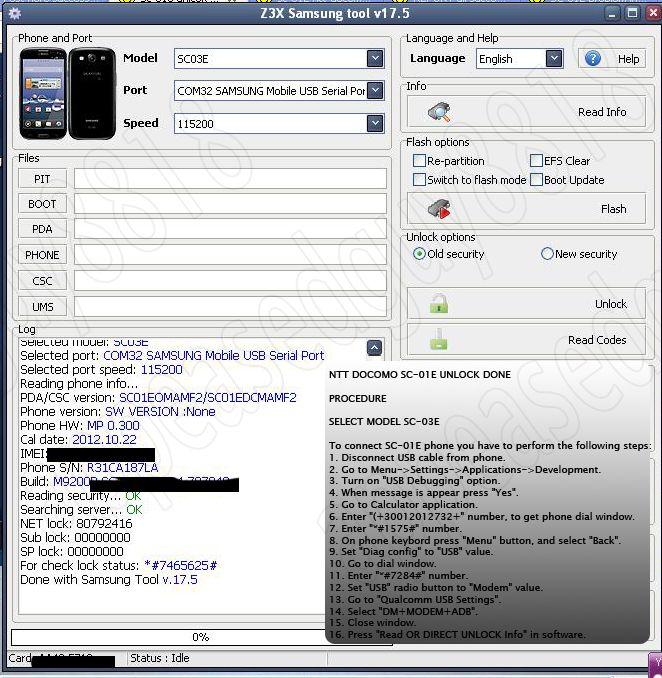Open the Language dropdown showing English
Viewport: 662px width, 678px height.
pos(554,59)
